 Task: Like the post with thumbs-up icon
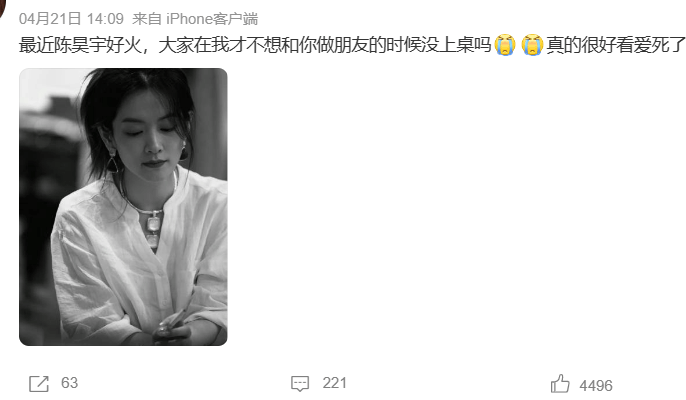tap(560, 384)
